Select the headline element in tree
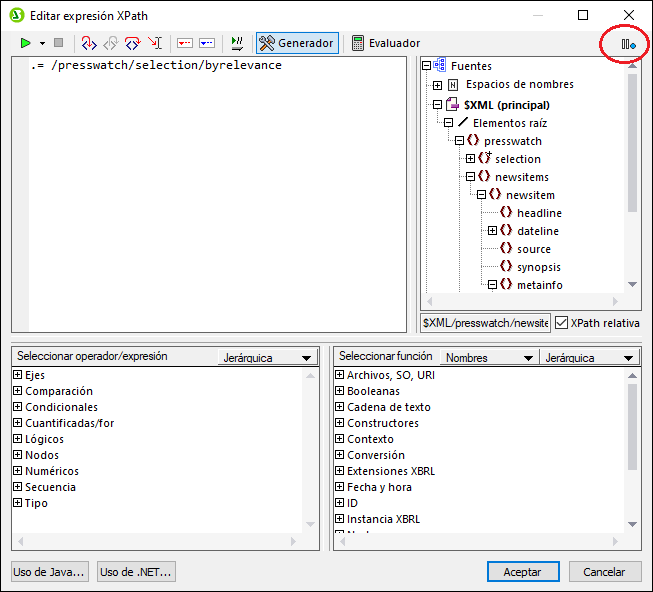653x592 pixels. pos(539,213)
